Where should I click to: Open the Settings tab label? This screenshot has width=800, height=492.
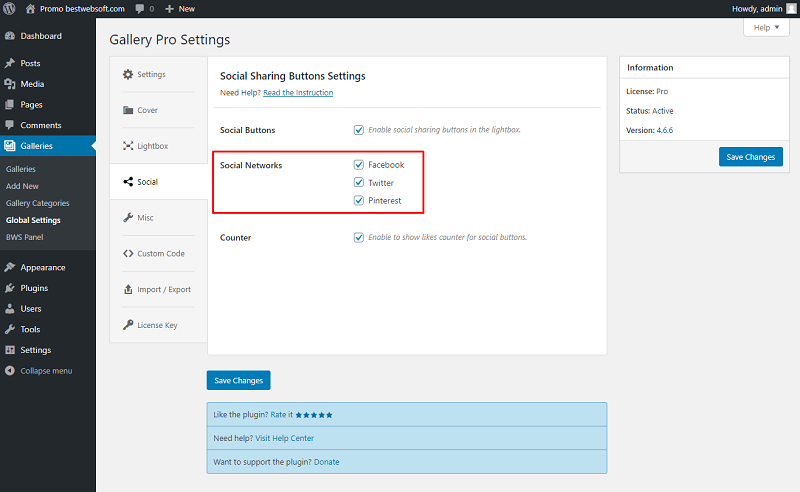coord(151,74)
